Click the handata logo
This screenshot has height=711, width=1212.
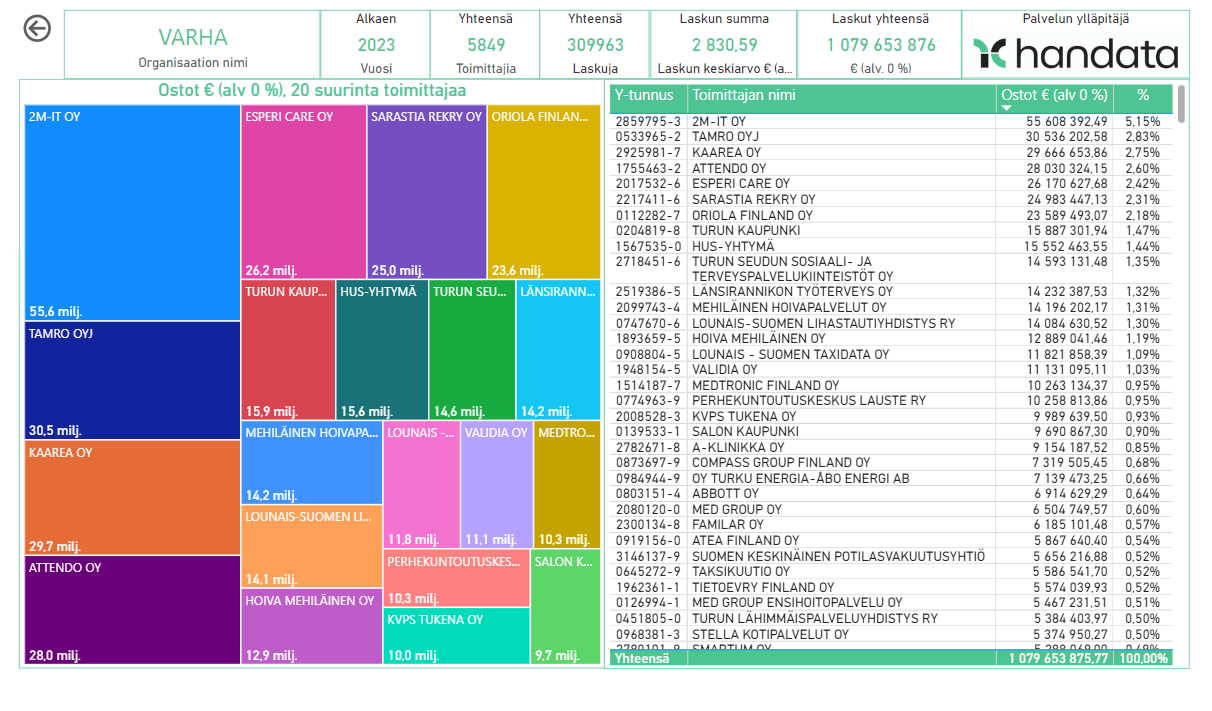click(1075, 54)
